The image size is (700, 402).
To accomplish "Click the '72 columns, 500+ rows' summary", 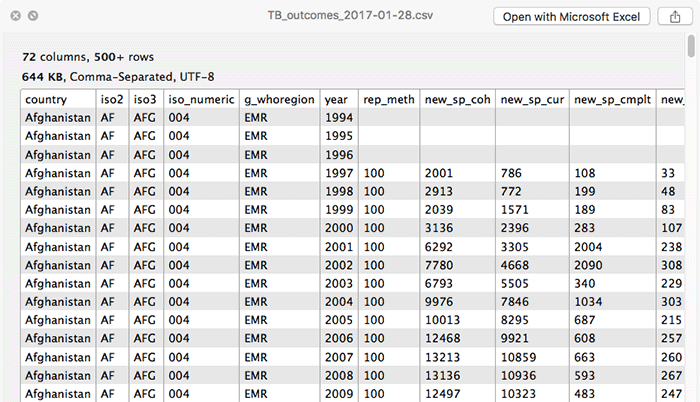I will [x=88, y=57].
